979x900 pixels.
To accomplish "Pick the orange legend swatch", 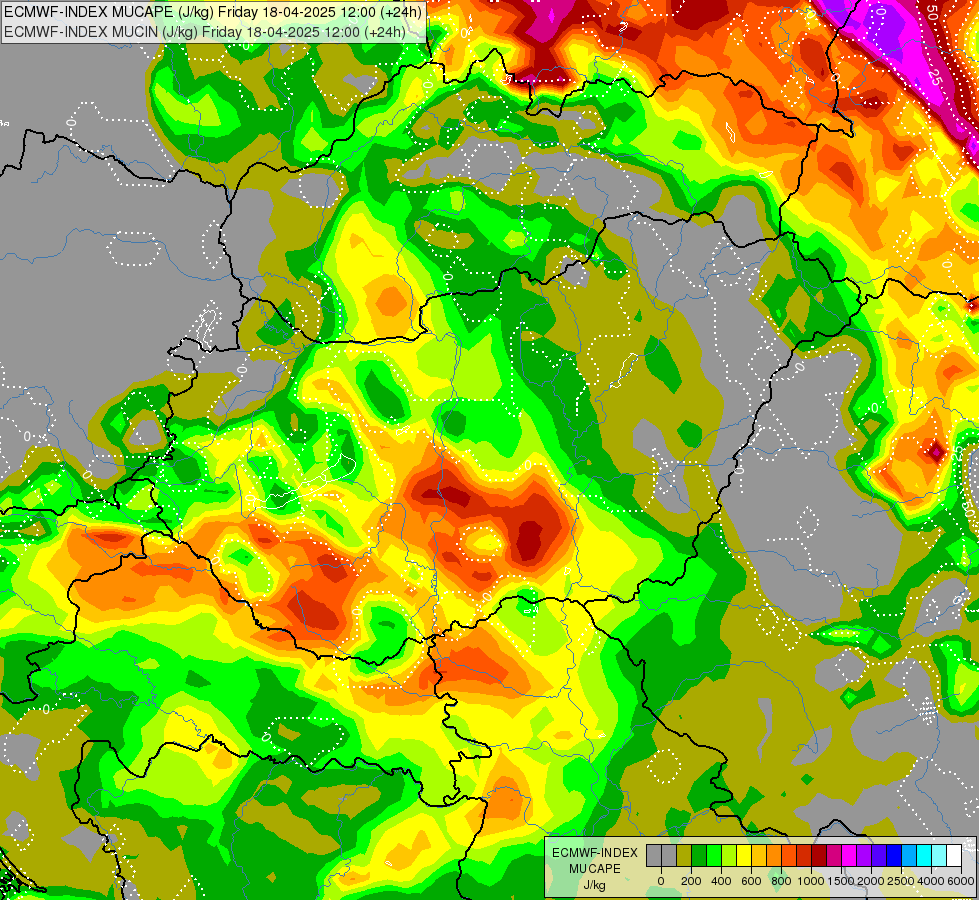I will pyautogui.click(x=774, y=855).
